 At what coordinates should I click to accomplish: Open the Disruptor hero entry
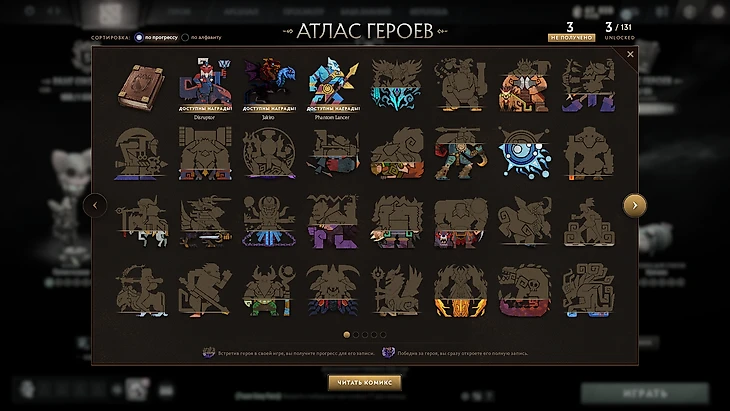pyautogui.click(x=205, y=86)
